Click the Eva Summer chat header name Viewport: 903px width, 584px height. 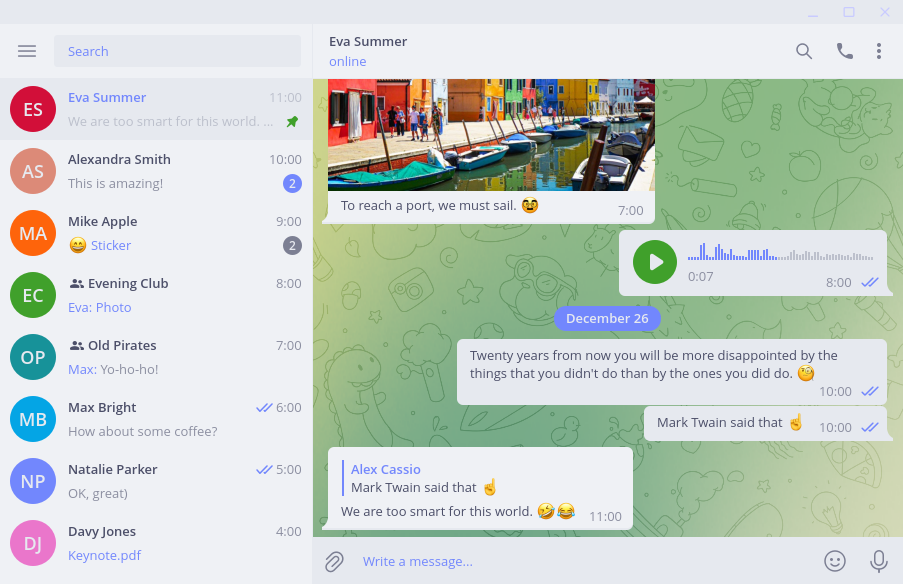(368, 41)
